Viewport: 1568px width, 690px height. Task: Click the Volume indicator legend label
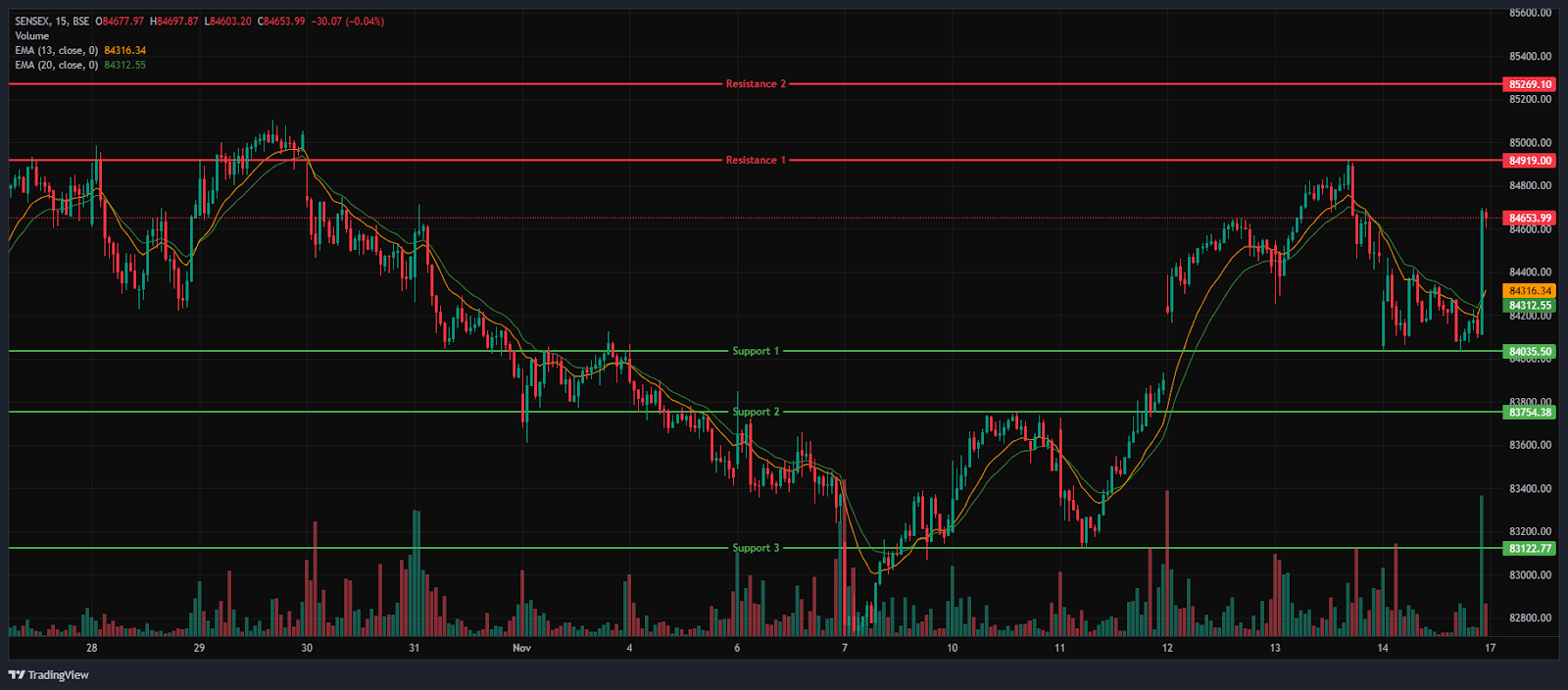point(31,36)
